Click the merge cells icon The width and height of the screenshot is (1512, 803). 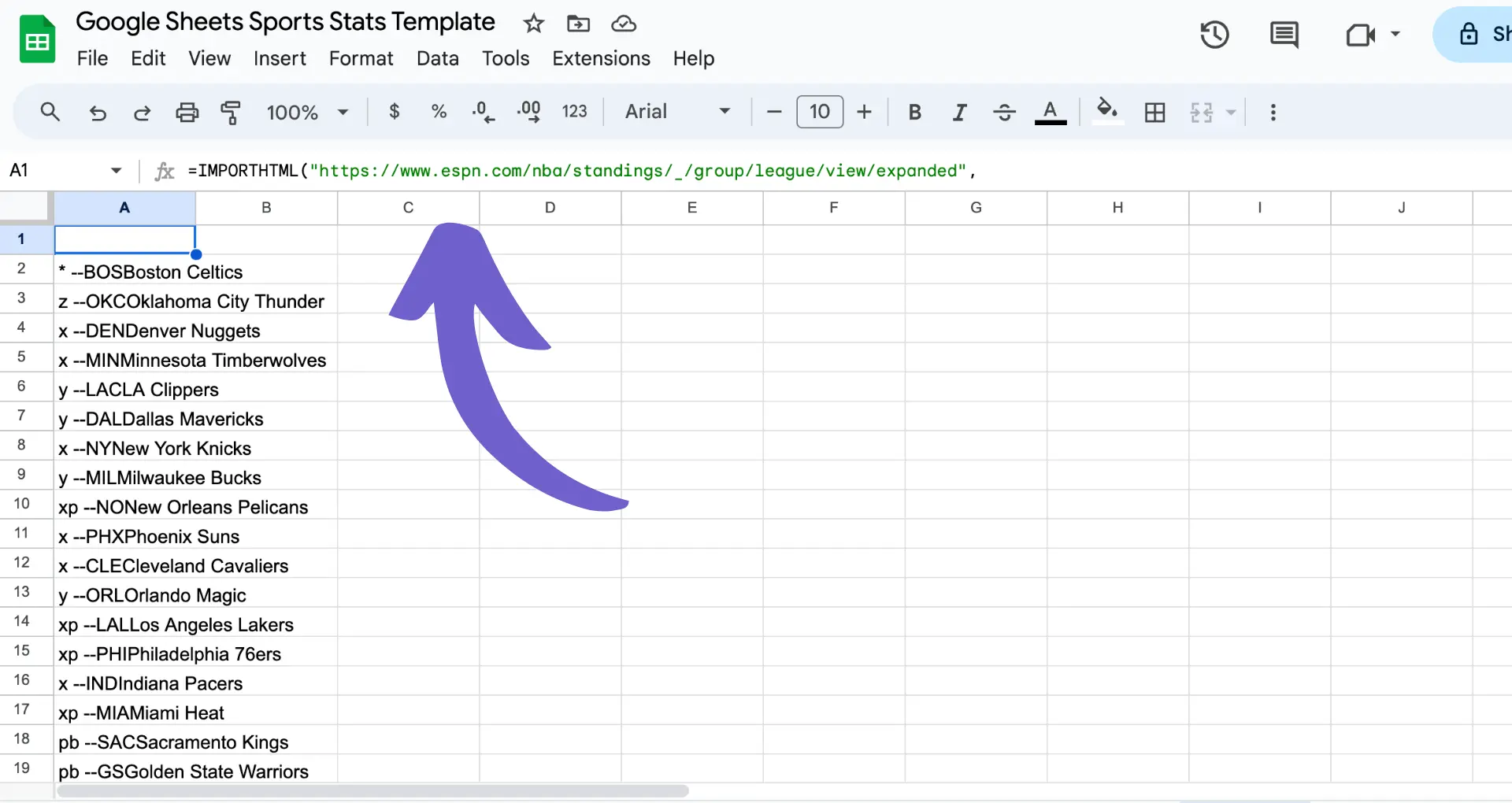pyautogui.click(x=1201, y=113)
